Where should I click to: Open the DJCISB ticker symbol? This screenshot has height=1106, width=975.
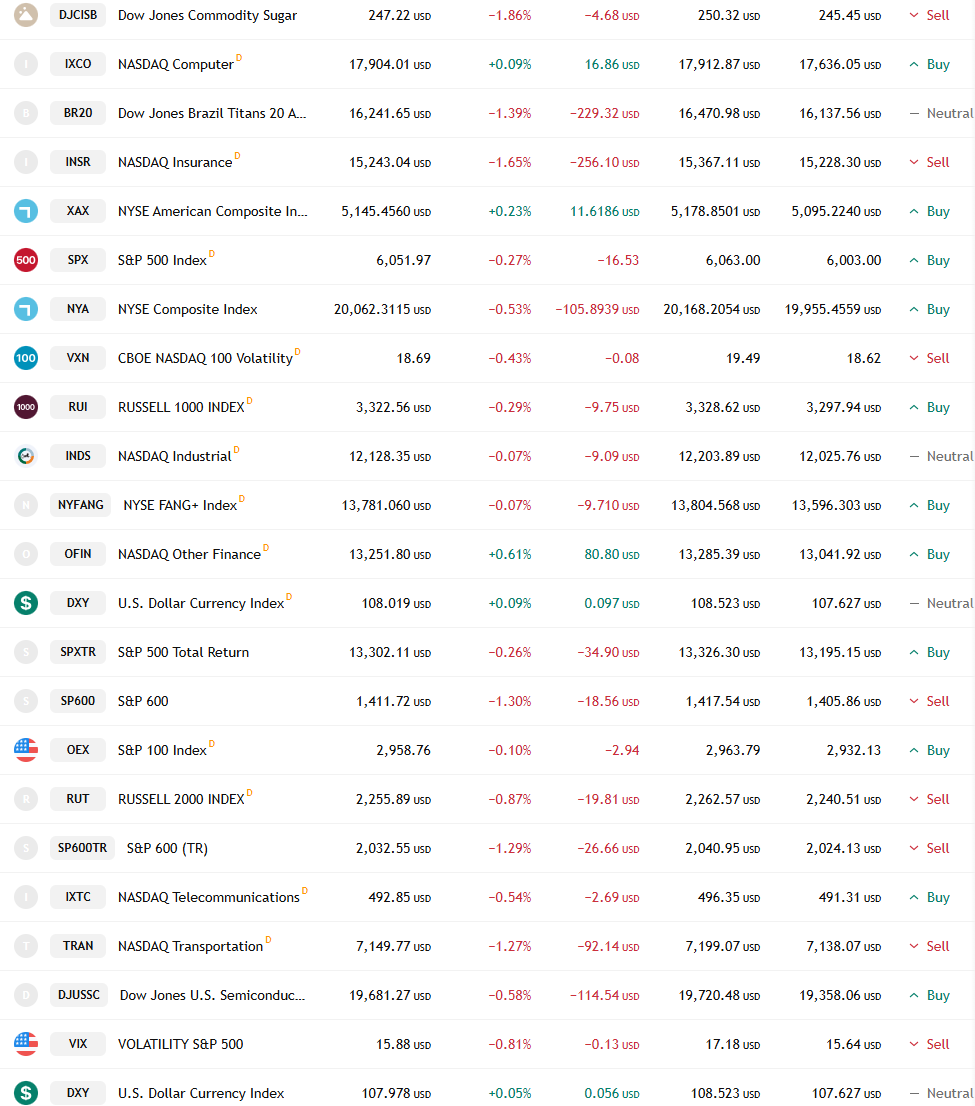pos(78,15)
